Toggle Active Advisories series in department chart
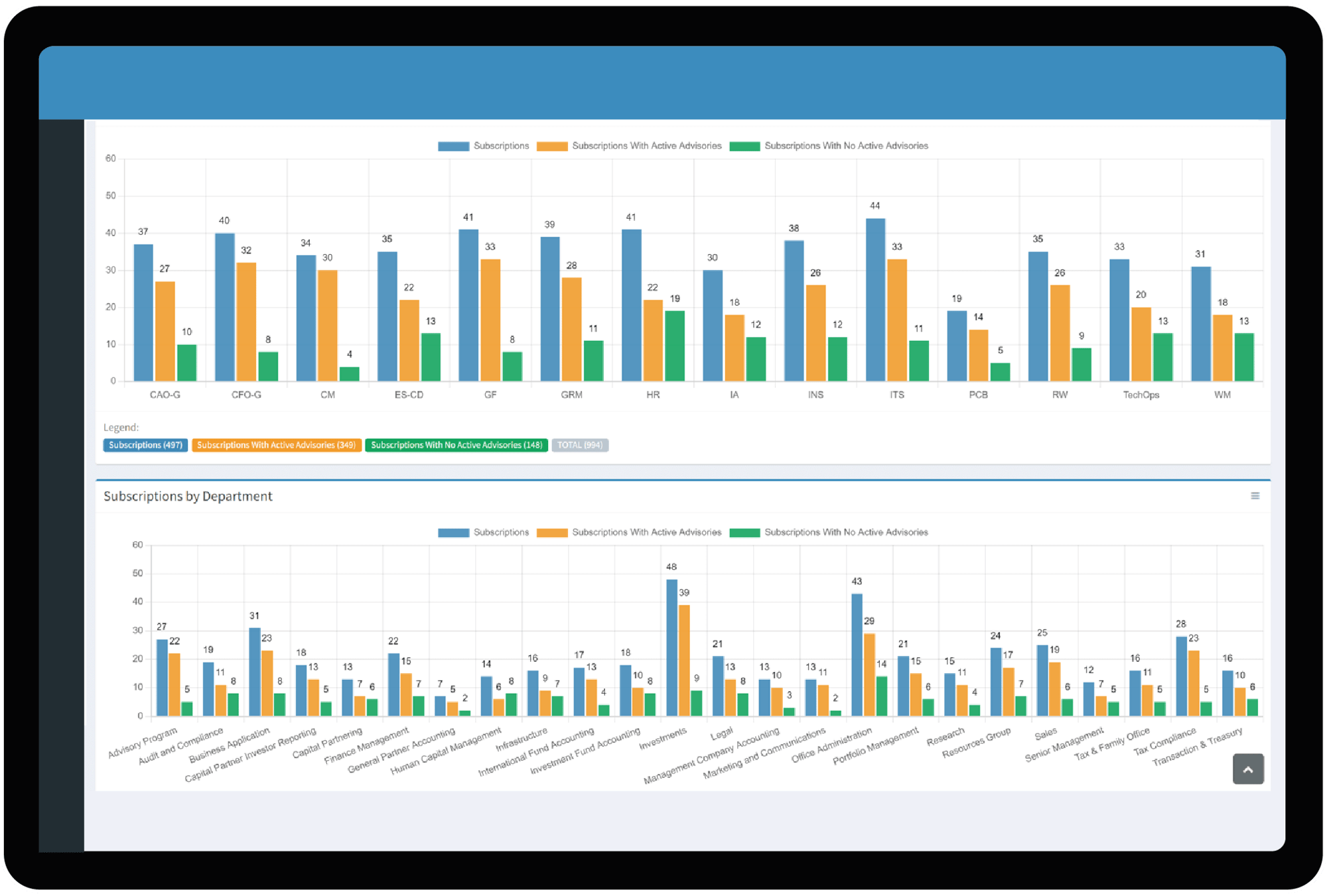 [629, 533]
